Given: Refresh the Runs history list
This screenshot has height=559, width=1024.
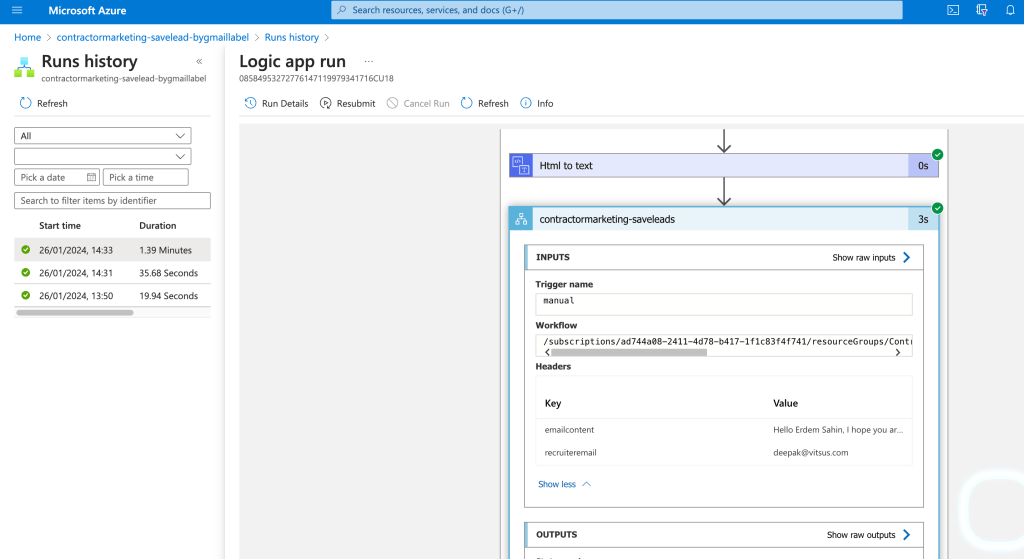Looking at the screenshot, I should [x=44, y=103].
